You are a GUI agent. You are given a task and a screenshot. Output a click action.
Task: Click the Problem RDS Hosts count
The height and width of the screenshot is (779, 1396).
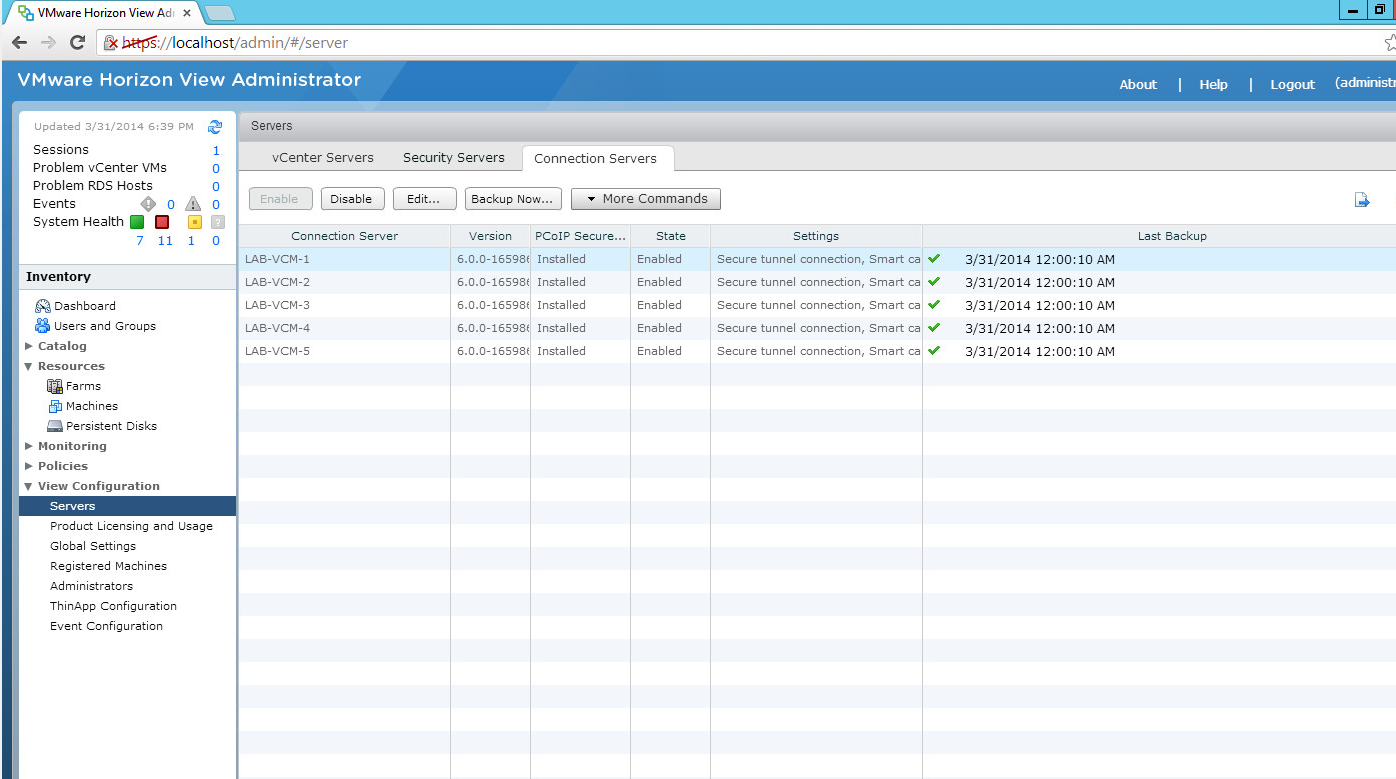[216, 186]
